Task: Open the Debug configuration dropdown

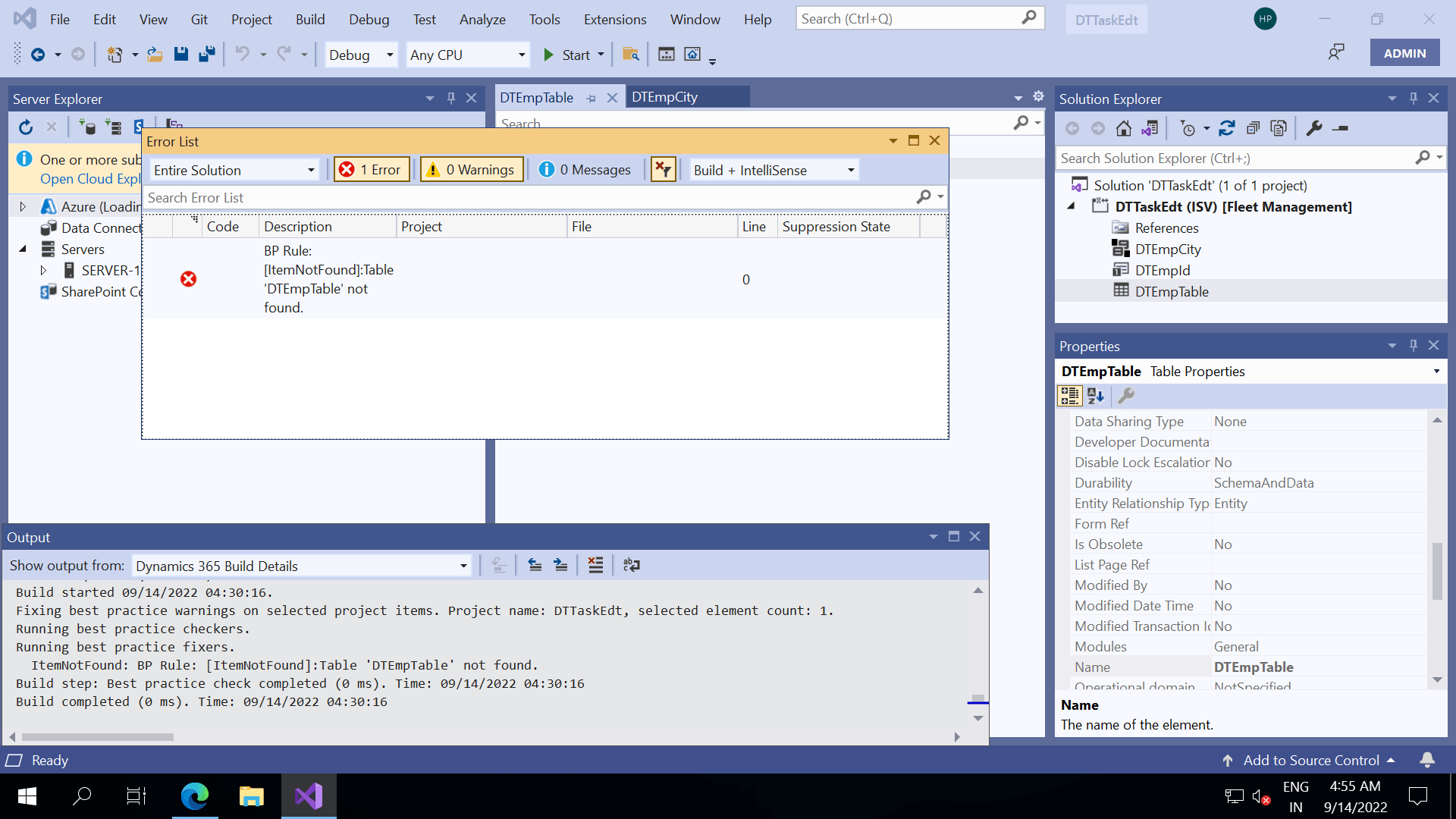Action: click(x=361, y=55)
